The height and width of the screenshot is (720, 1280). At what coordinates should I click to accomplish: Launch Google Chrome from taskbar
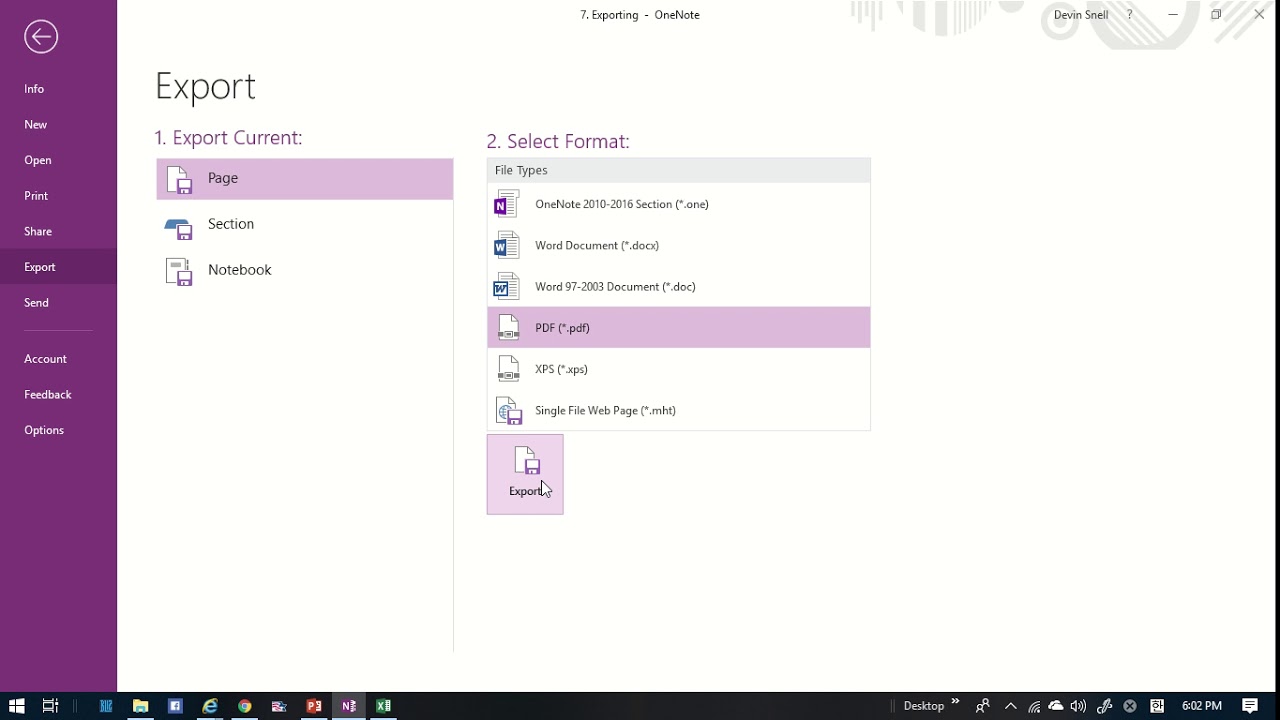[244, 706]
